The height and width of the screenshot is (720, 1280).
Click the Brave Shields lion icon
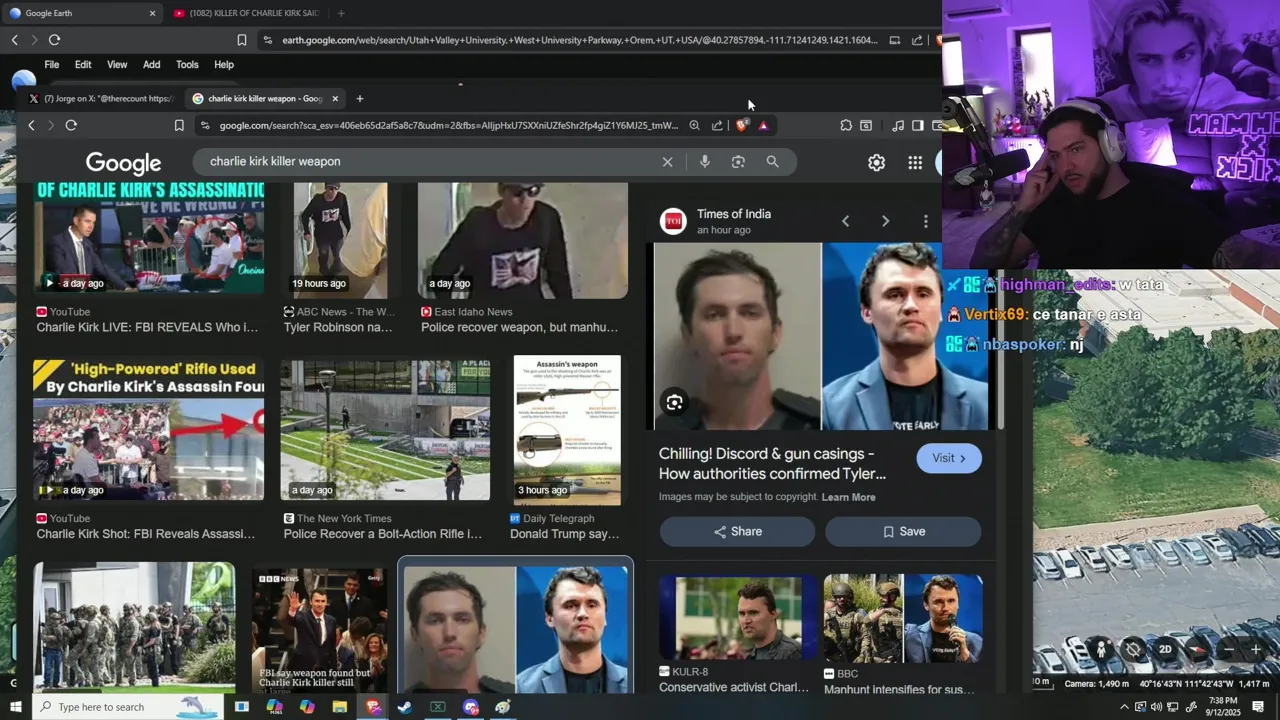(x=741, y=125)
